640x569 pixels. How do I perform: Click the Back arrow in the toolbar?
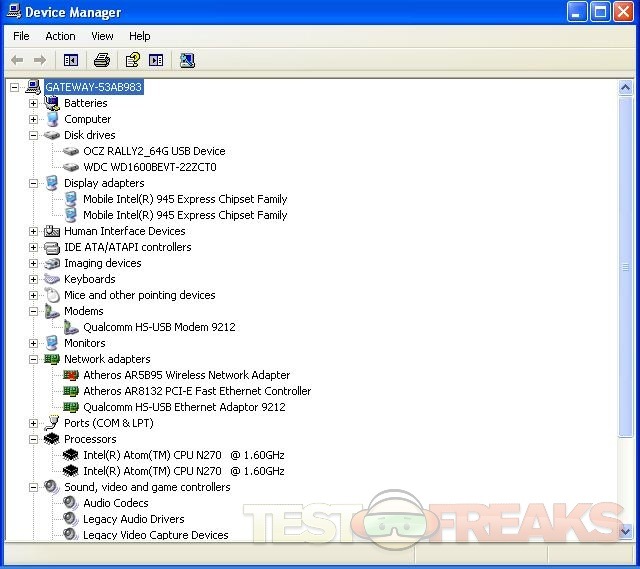[x=17, y=61]
